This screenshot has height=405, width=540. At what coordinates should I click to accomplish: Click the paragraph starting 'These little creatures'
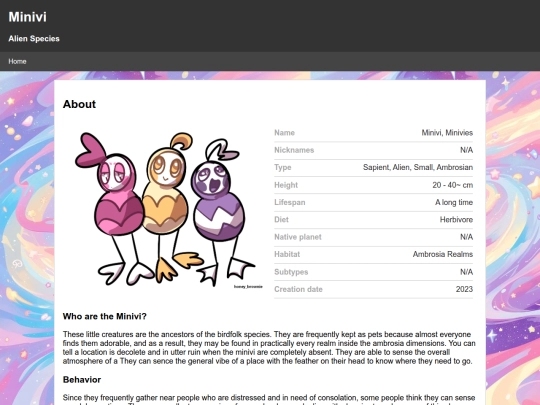click(269, 348)
